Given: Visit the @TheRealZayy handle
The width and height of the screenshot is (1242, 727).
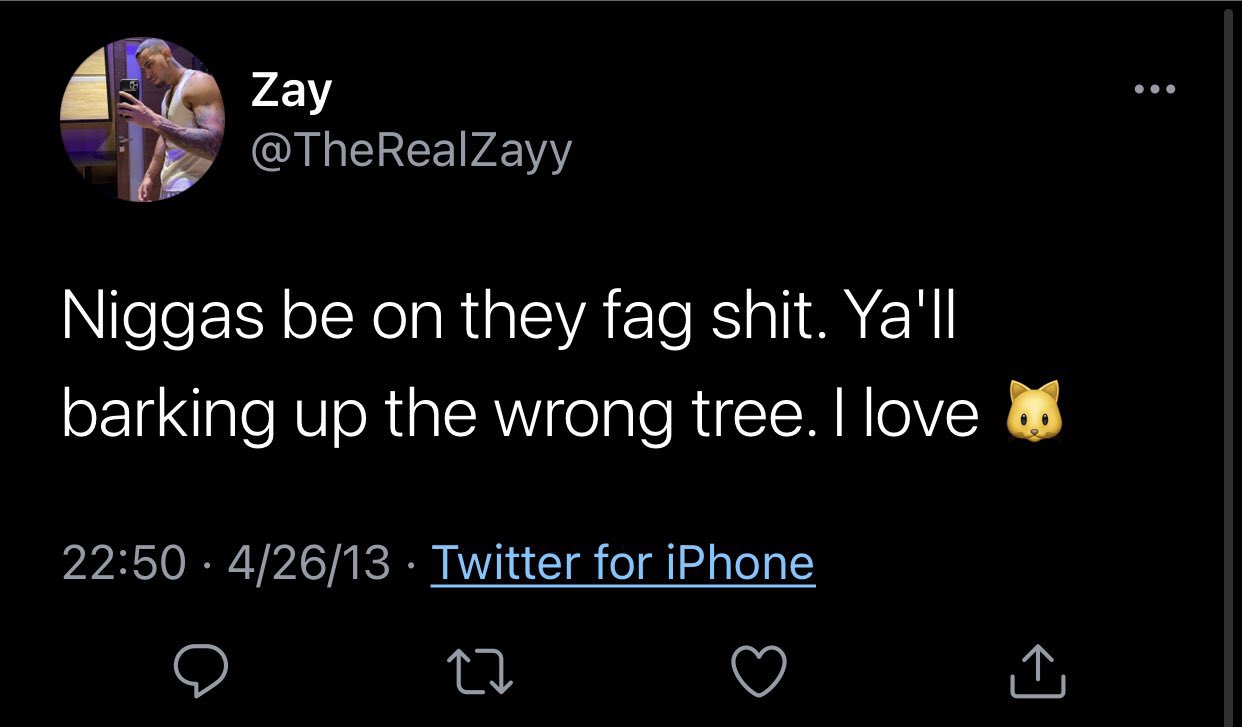Looking at the screenshot, I should point(410,151).
